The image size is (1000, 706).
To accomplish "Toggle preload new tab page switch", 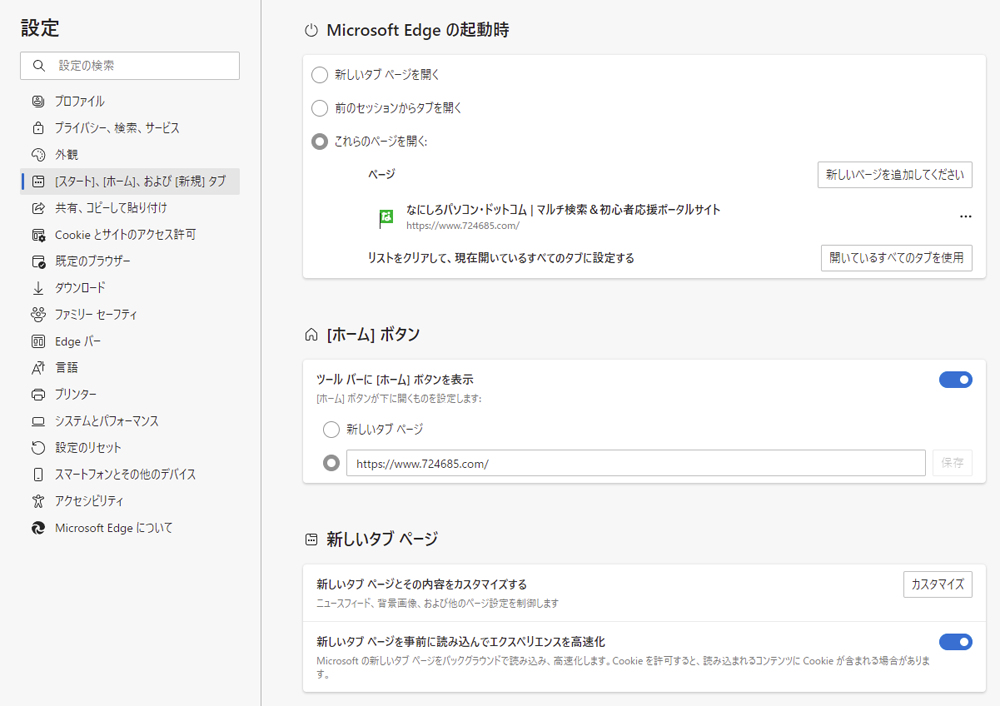I will click(955, 642).
